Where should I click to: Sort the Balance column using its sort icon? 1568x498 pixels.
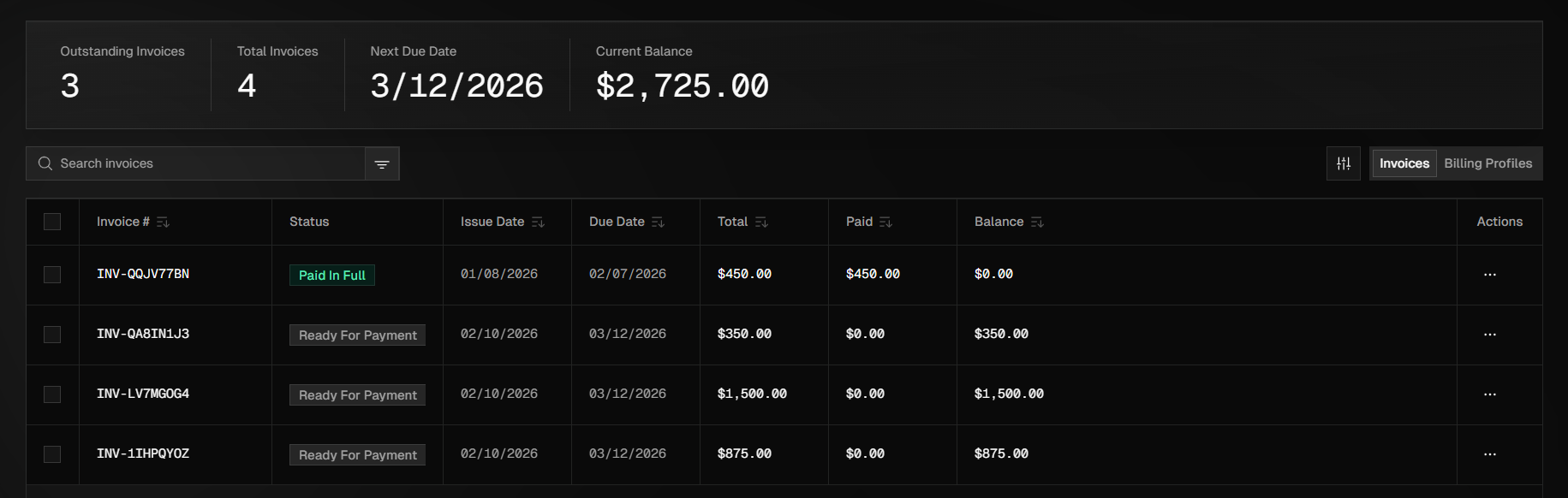[1037, 222]
